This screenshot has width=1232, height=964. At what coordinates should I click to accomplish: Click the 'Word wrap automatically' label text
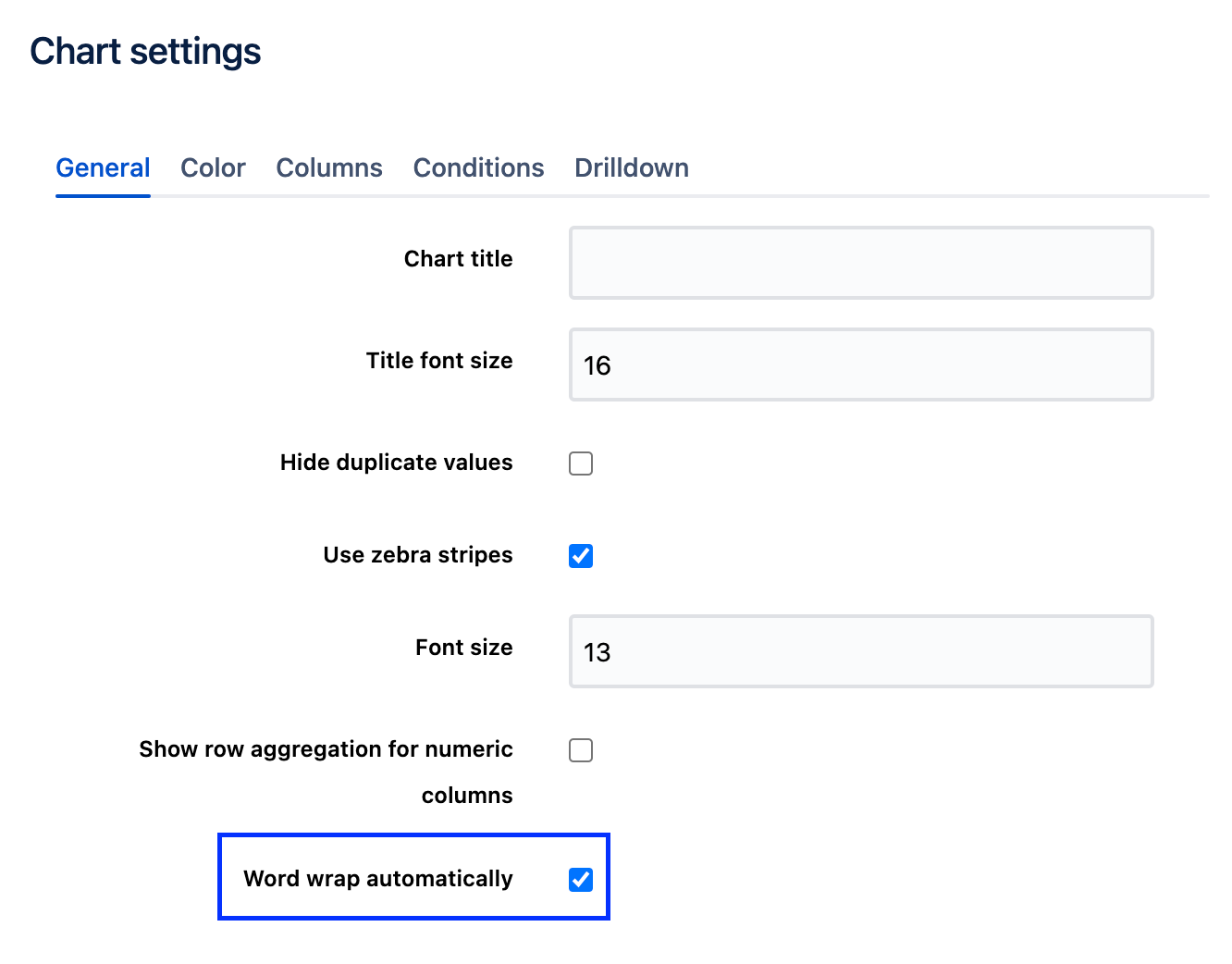377,879
